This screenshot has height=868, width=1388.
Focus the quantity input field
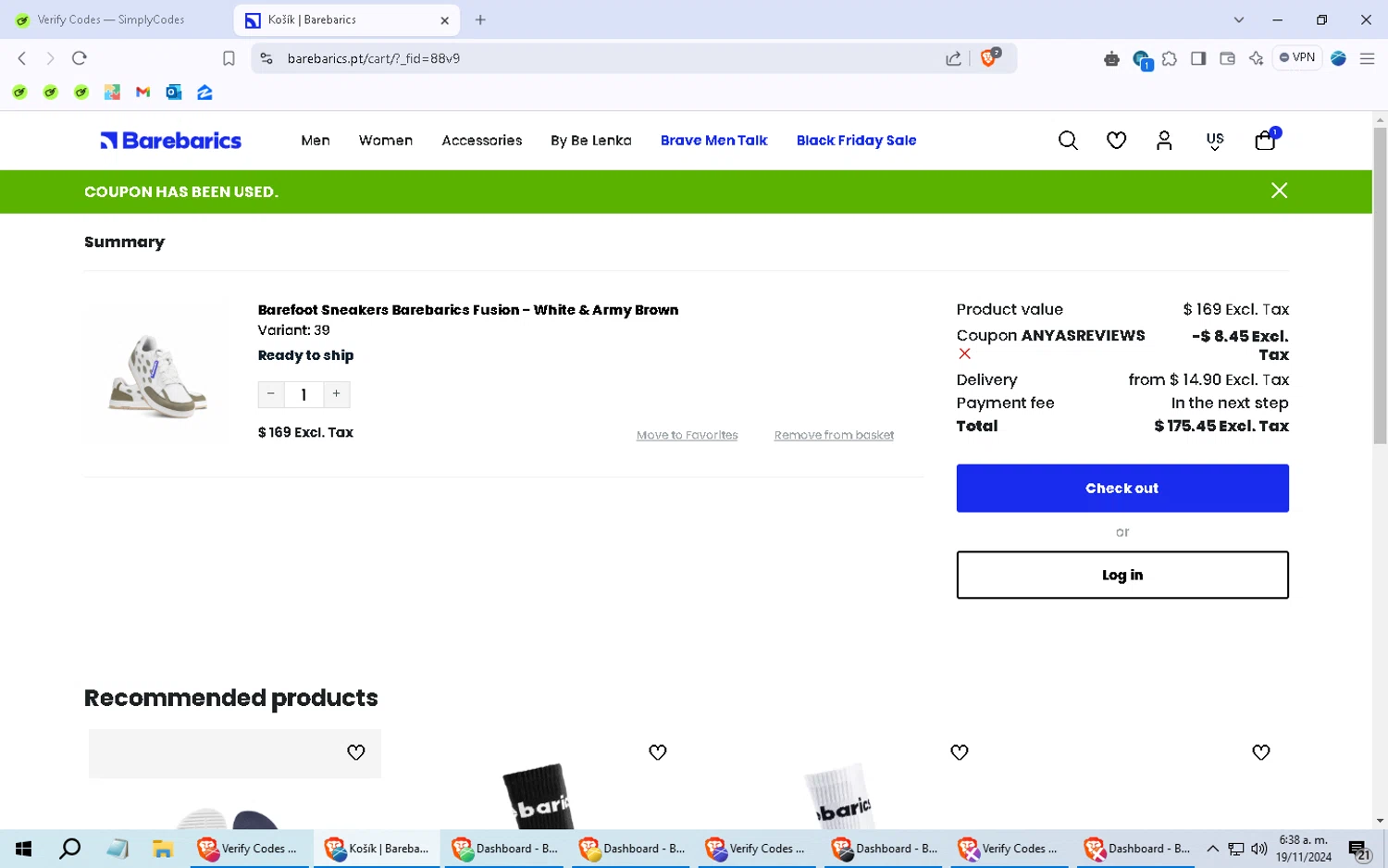point(304,394)
